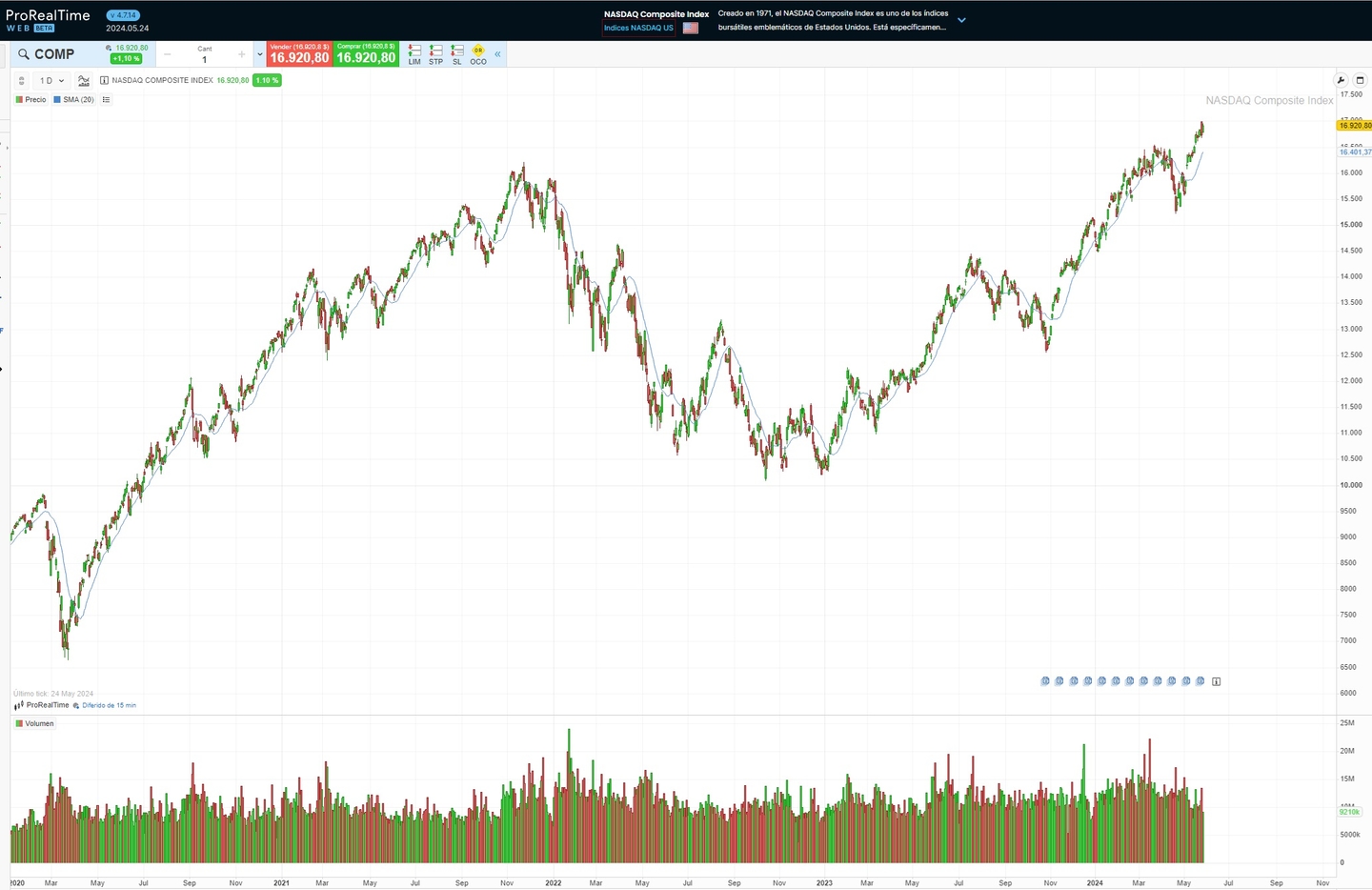Screen dimensions: 1372x890
Task: Toggle visibility of the Precio series
Action: (x=31, y=99)
